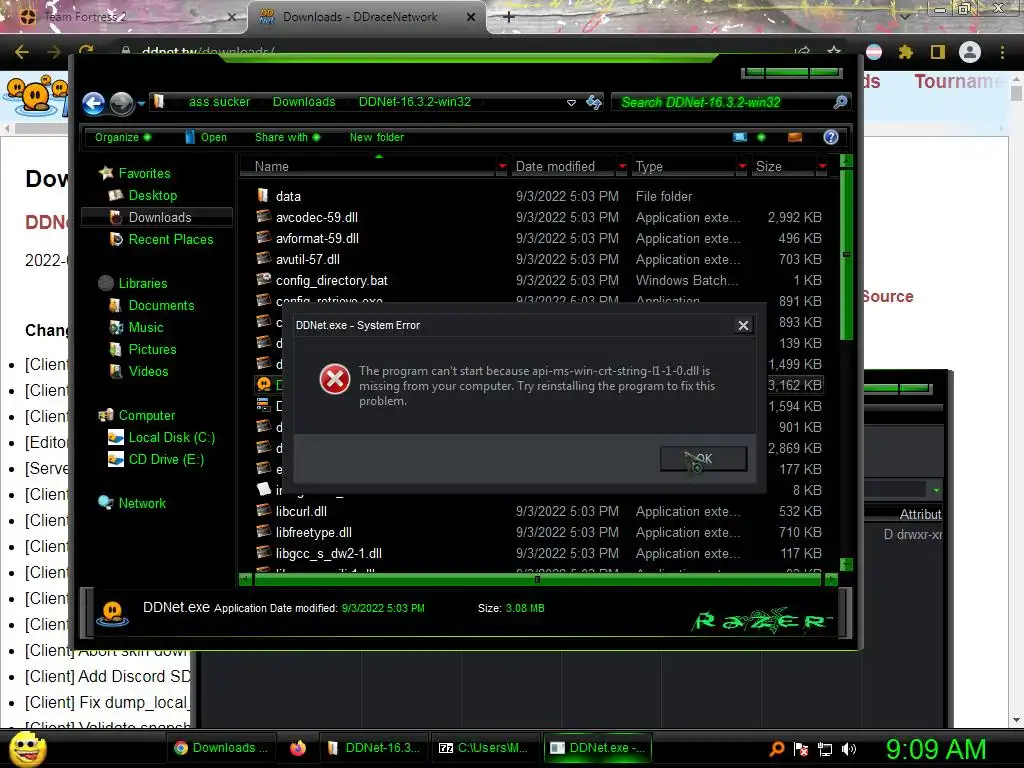Select Local Disk (C:) drive
Image resolution: width=1024 pixels, height=768 pixels.
(x=171, y=438)
